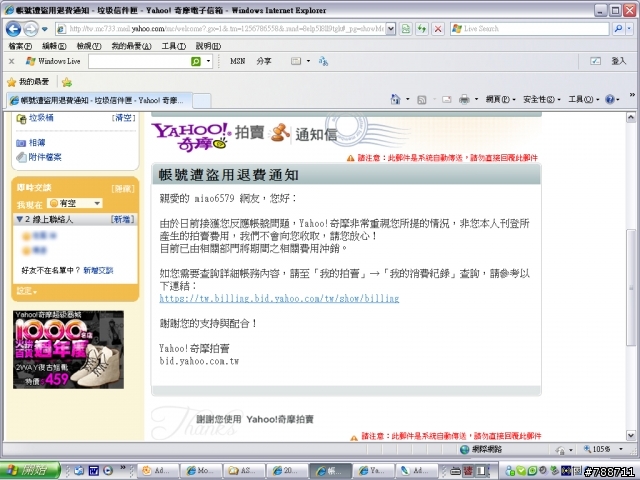The width and height of the screenshot is (640, 480).
Task: Click the blue Help icon
Action: tap(610, 99)
